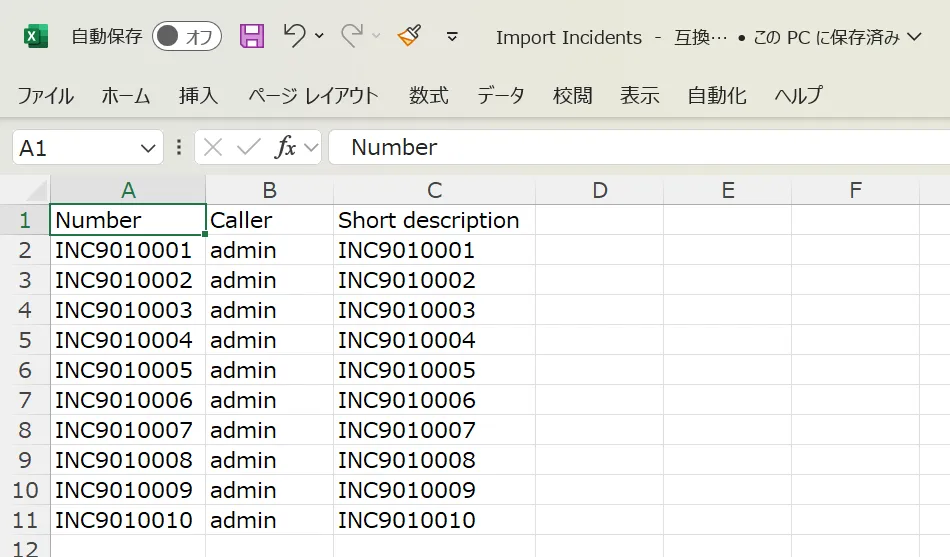Click the Import Incidents file title

569,38
